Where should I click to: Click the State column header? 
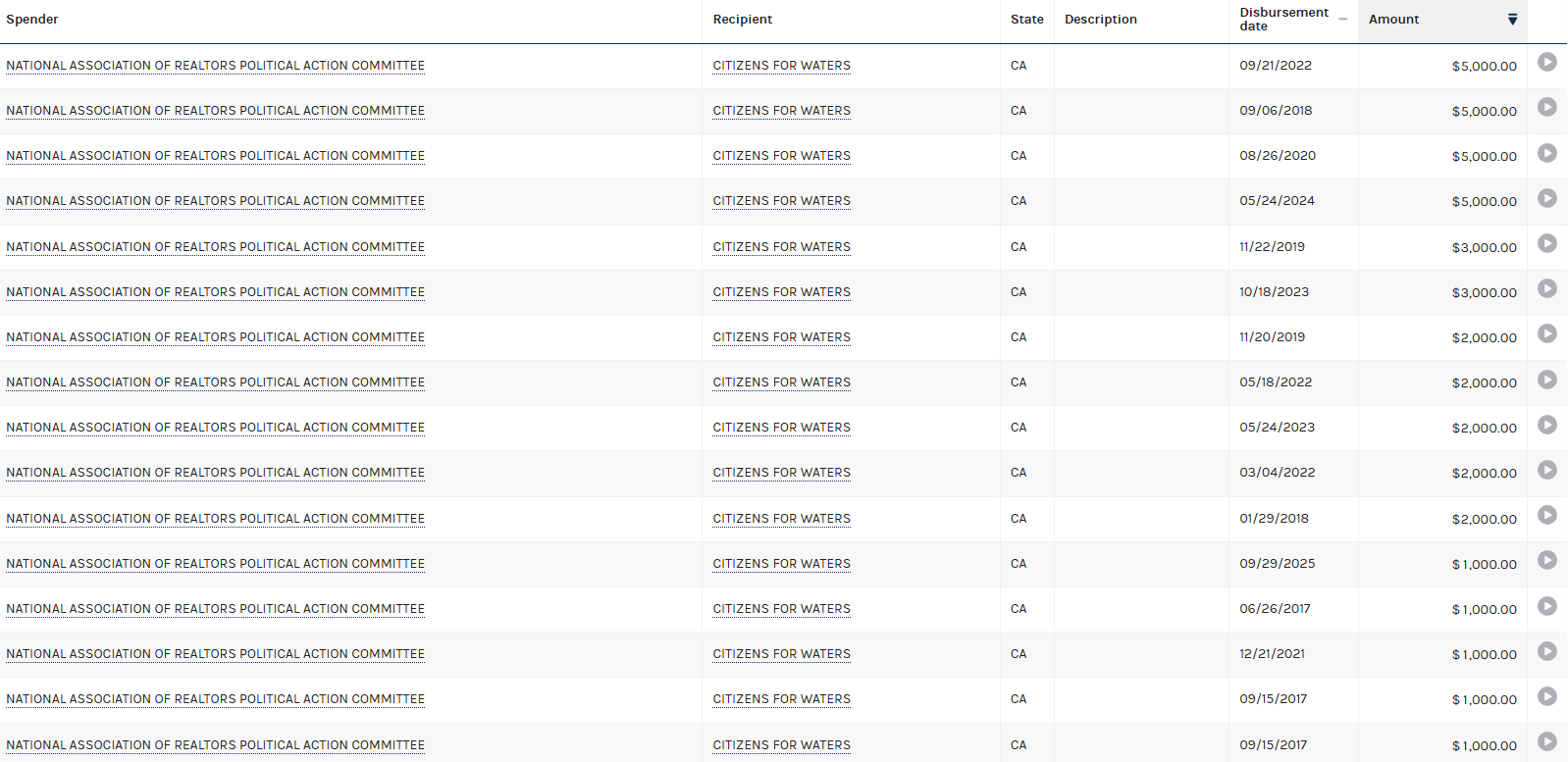[x=1026, y=20]
